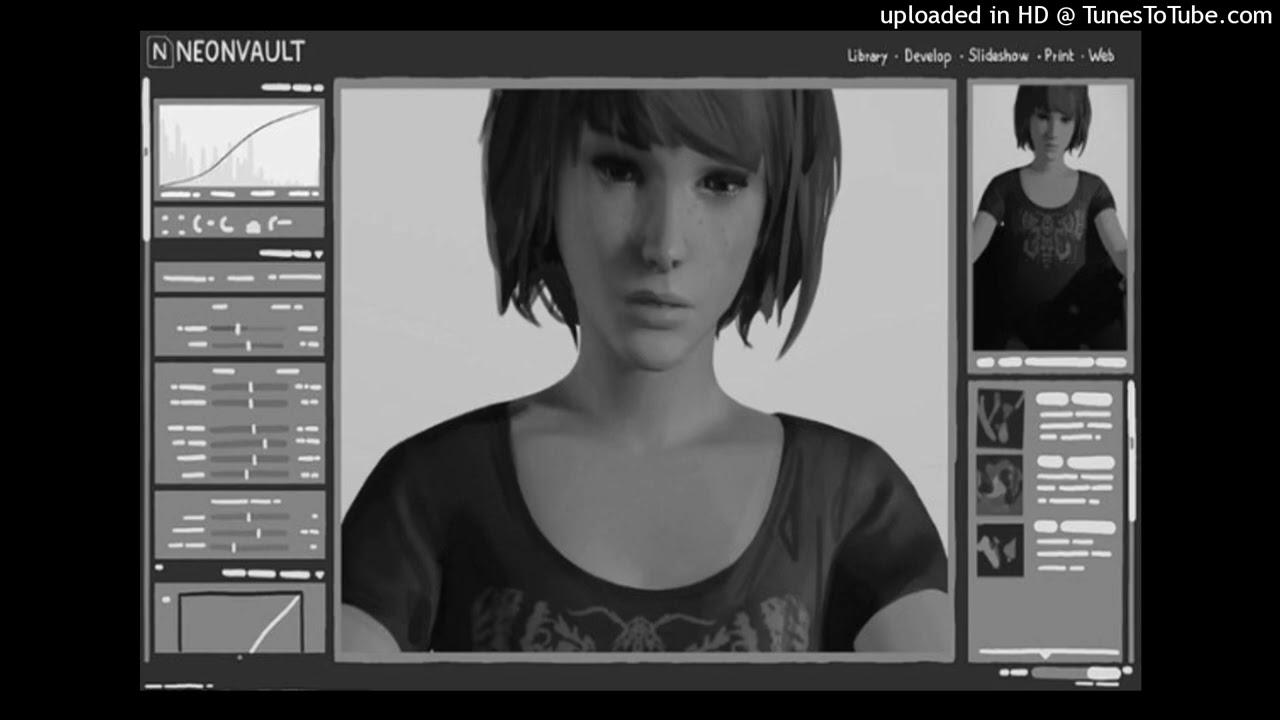Adjust the bottom slider in middle adjustment panel
1280x720 pixels.
tap(248, 474)
